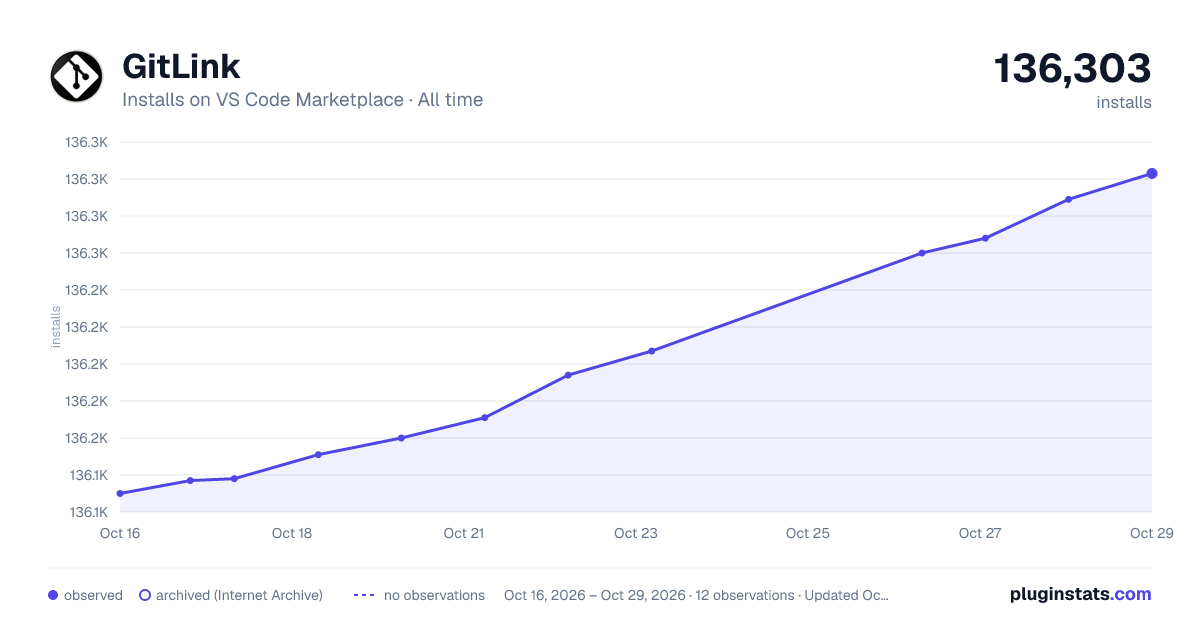Click the Oct 25 x-axis label
The height and width of the screenshot is (630, 1200).
pyautogui.click(x=808, y=533)
